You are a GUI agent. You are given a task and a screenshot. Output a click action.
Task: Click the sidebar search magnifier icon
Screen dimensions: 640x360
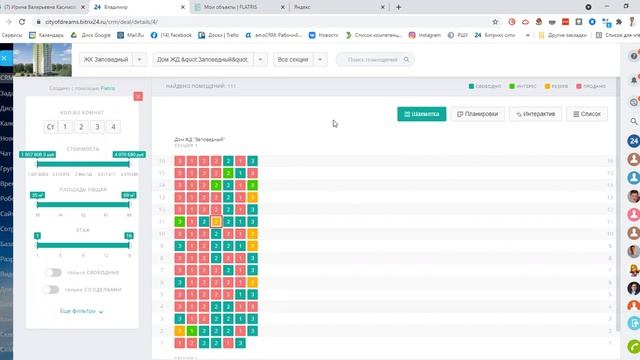click(634, 121)
